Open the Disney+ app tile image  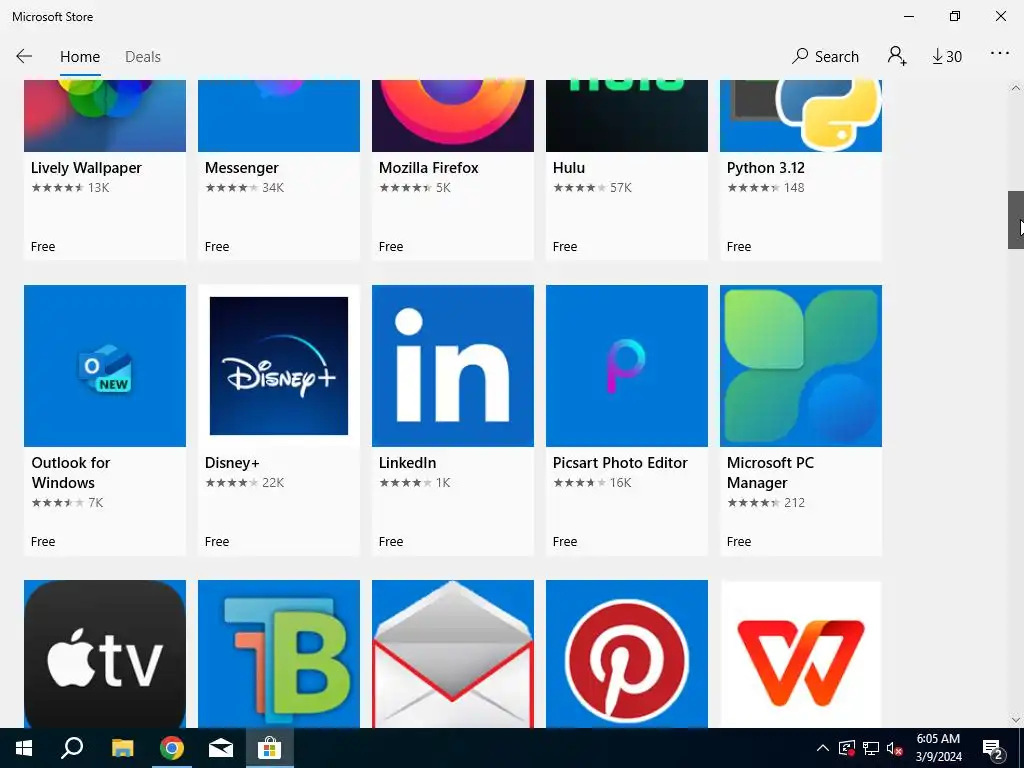click(x=279, y=366)
